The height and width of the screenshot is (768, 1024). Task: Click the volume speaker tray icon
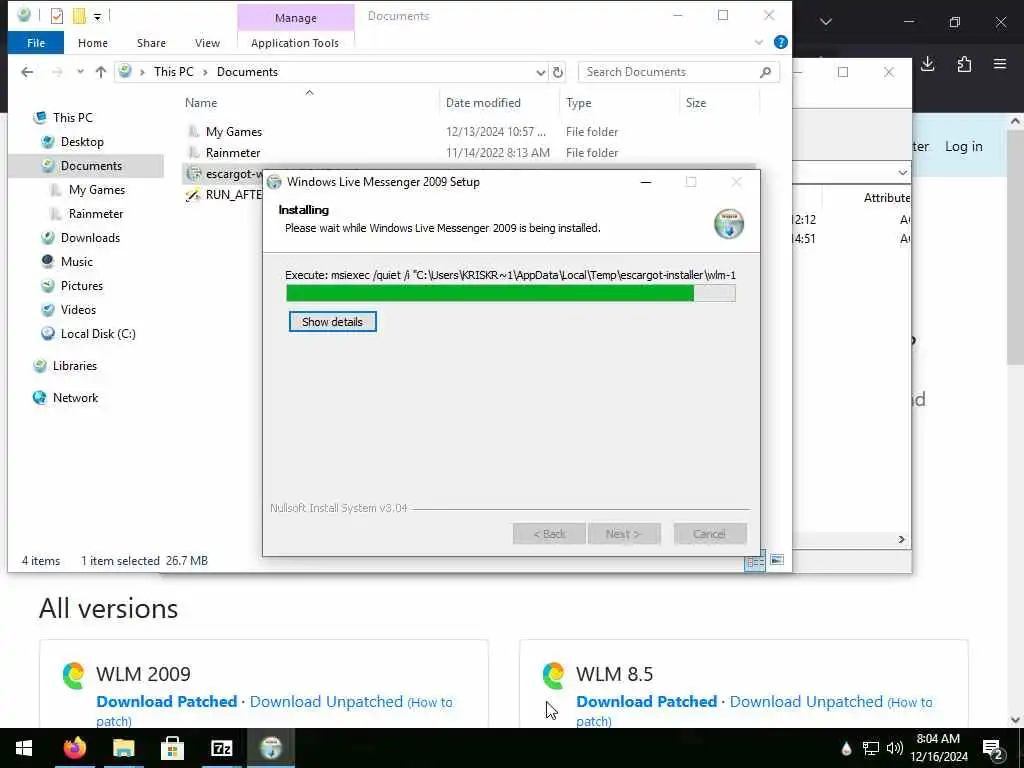895,748
